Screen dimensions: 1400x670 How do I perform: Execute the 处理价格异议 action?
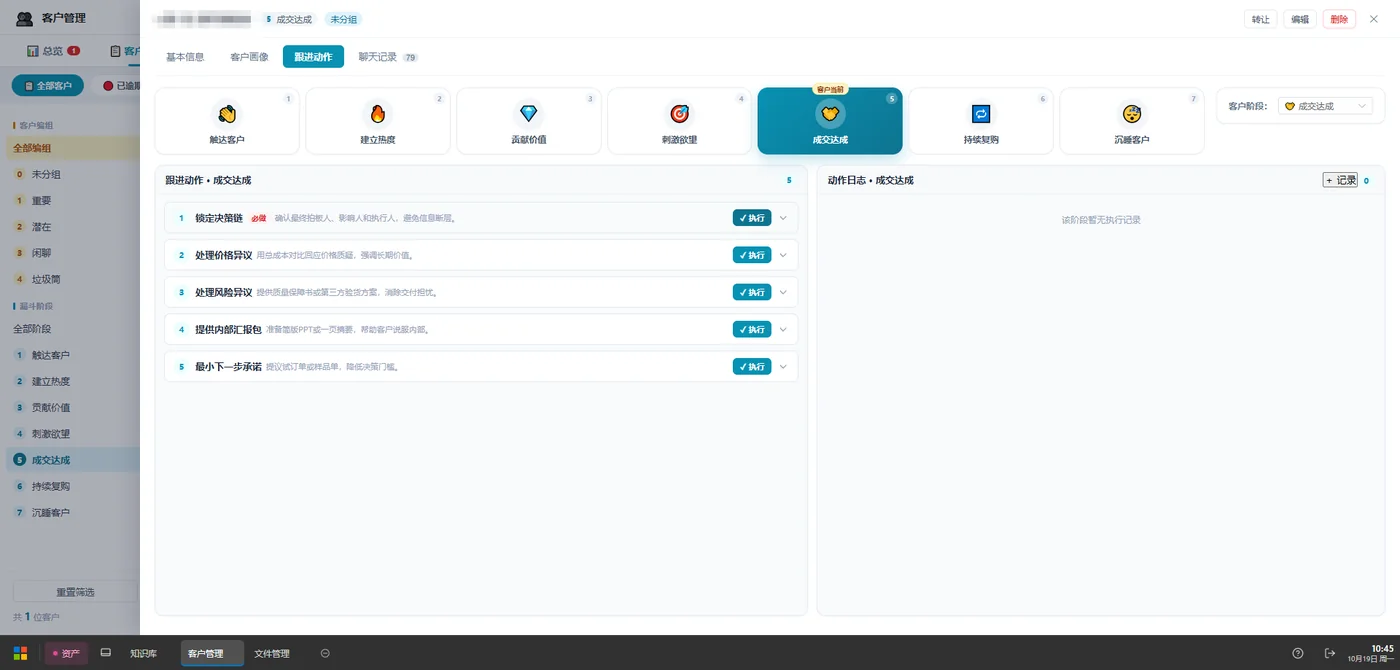coord(752,255)
